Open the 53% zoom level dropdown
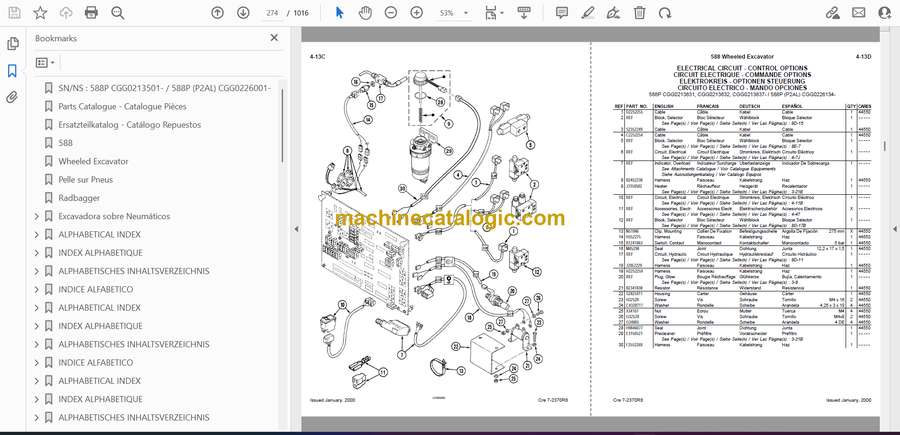The width and height of the screenshot is (900, 435). (x=452, y=13)
